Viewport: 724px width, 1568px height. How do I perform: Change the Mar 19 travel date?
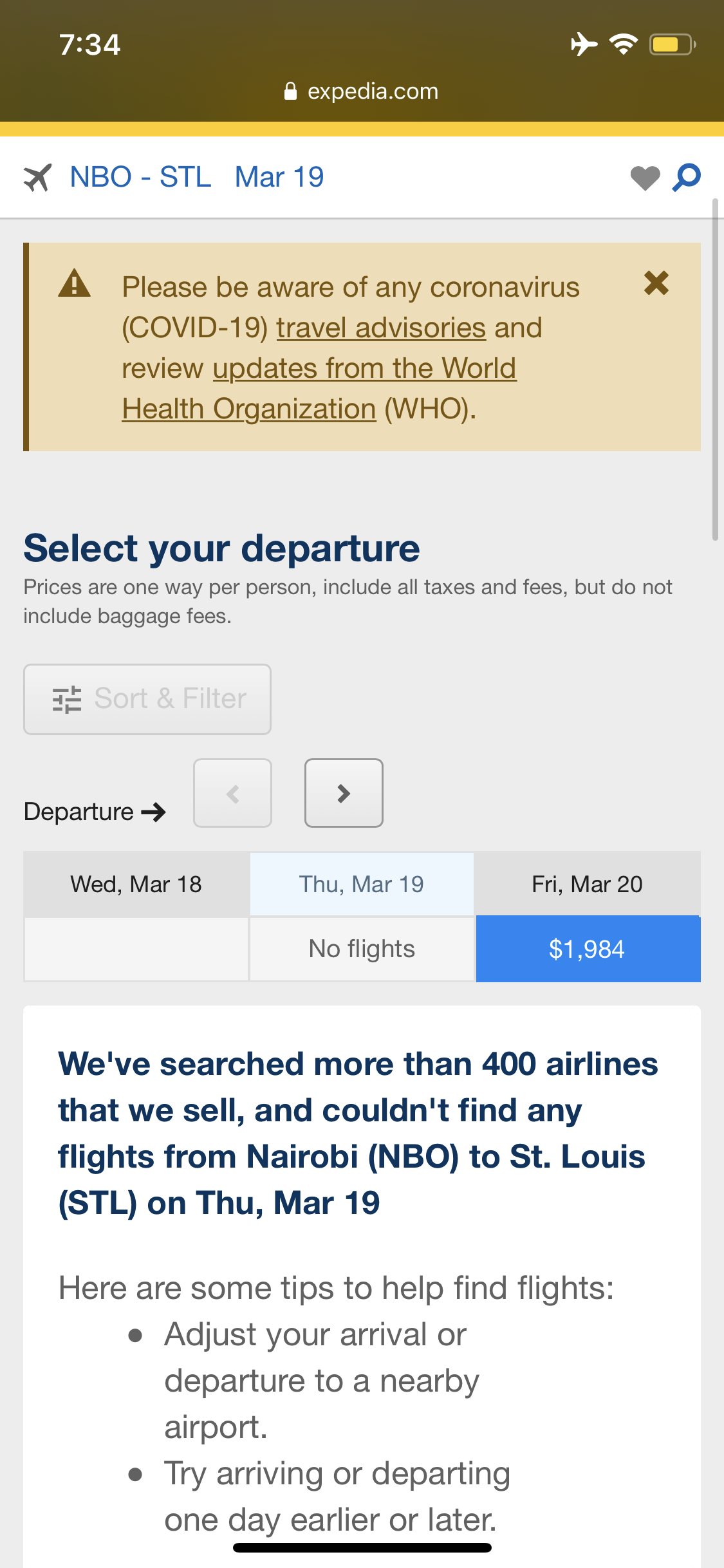279,177
